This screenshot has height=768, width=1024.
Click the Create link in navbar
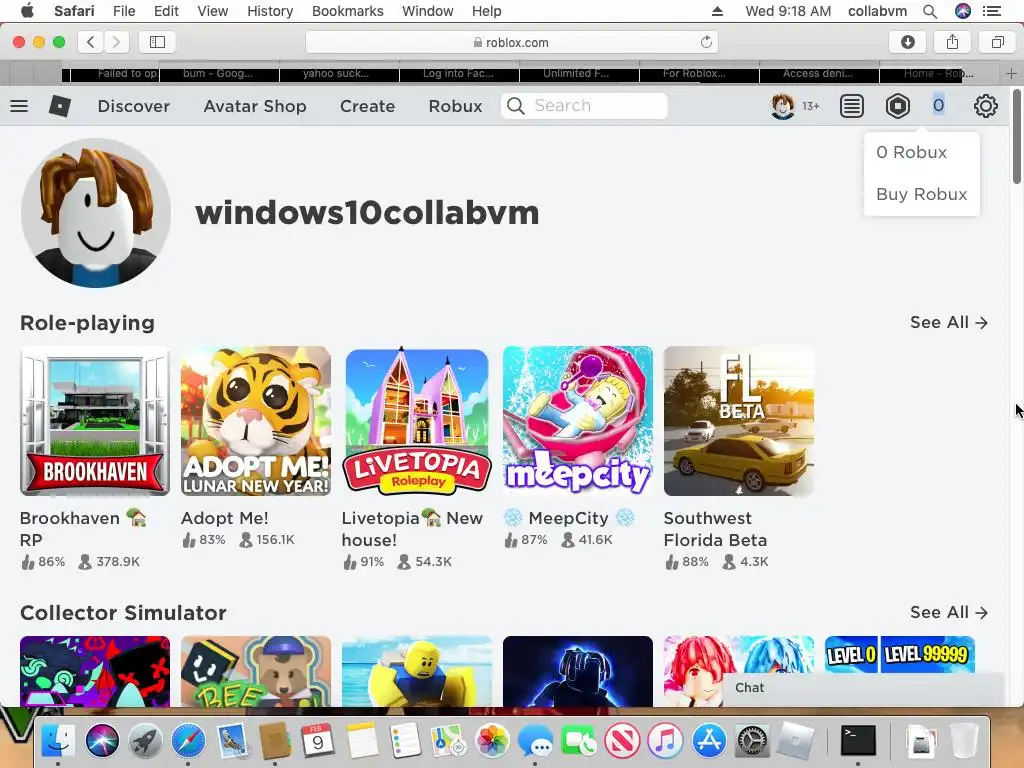367,106
